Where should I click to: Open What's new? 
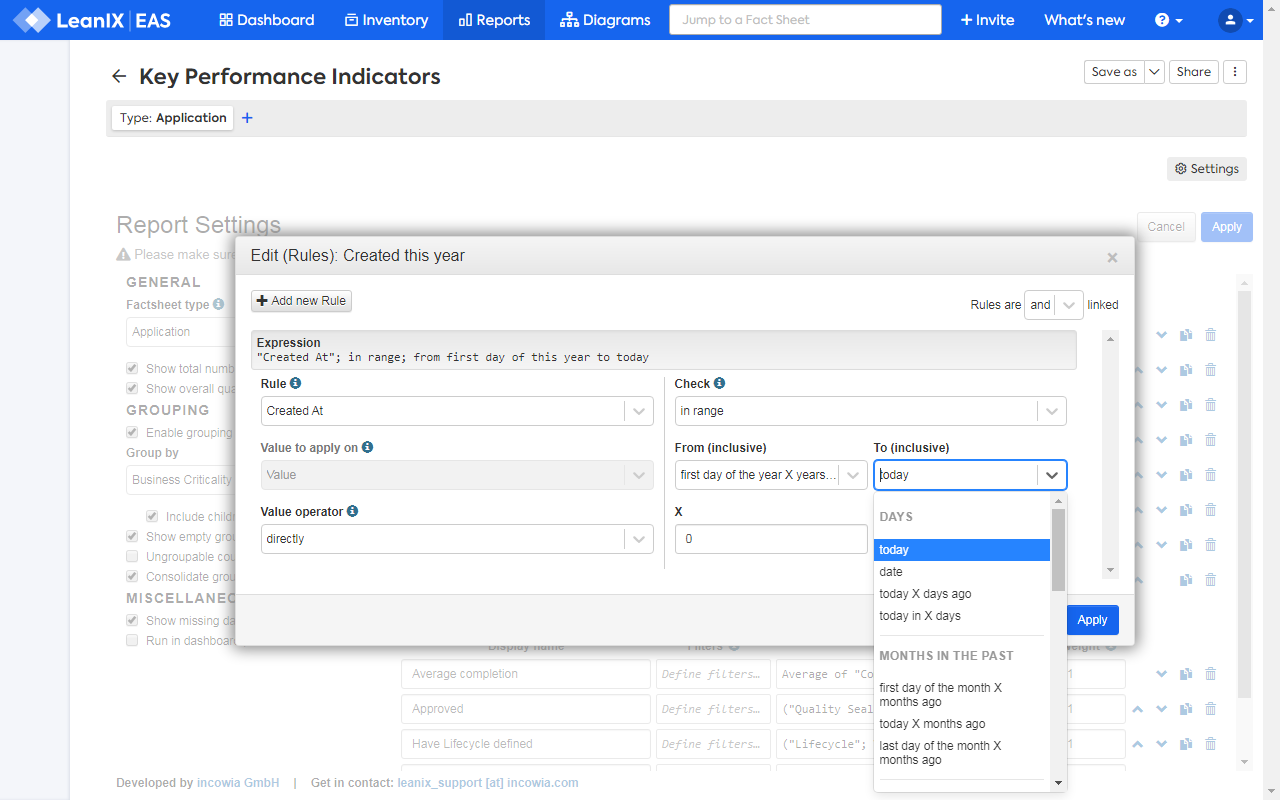[1084, 20]
